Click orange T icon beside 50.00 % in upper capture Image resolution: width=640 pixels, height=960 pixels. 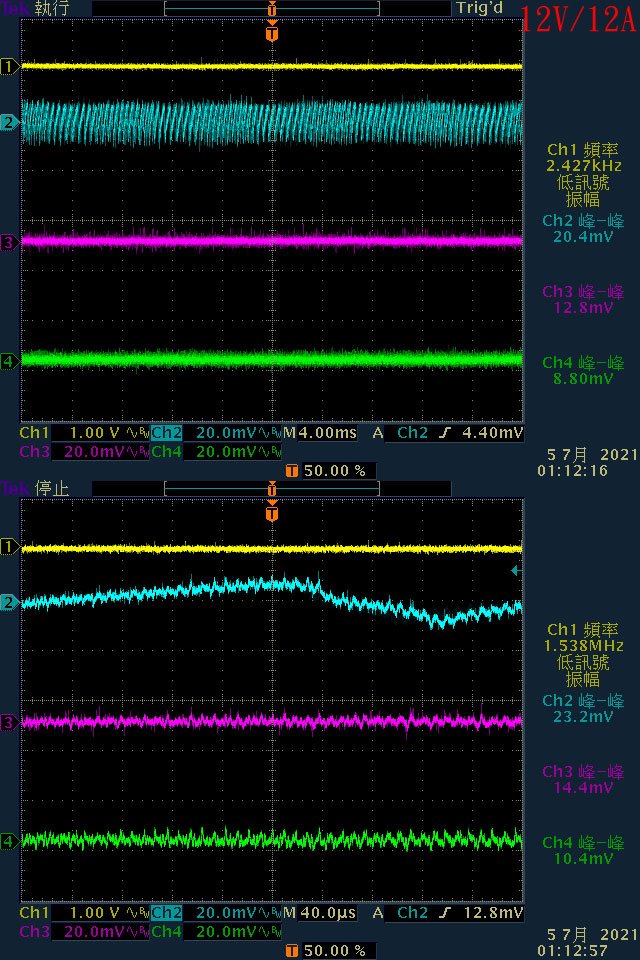tap(292, 471)
